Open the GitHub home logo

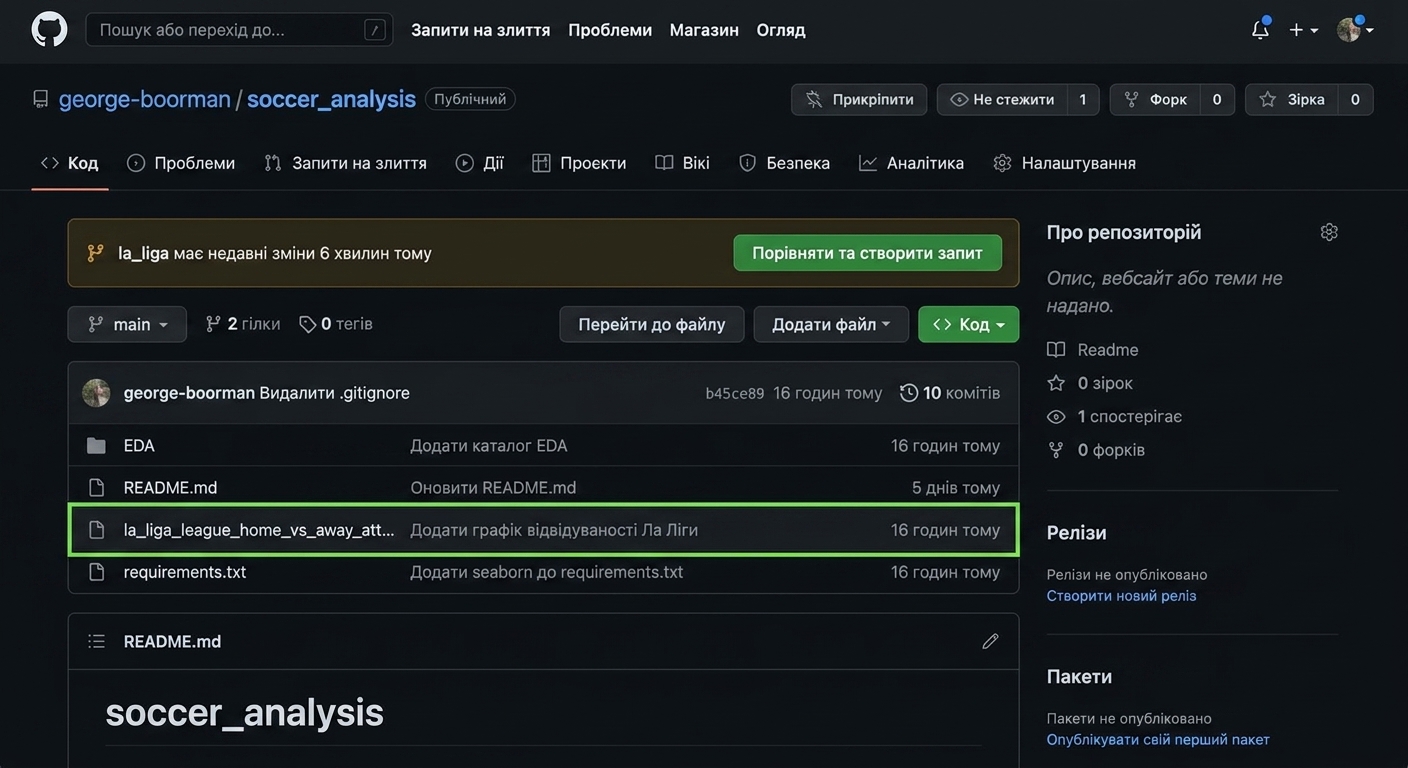point(49,30)
